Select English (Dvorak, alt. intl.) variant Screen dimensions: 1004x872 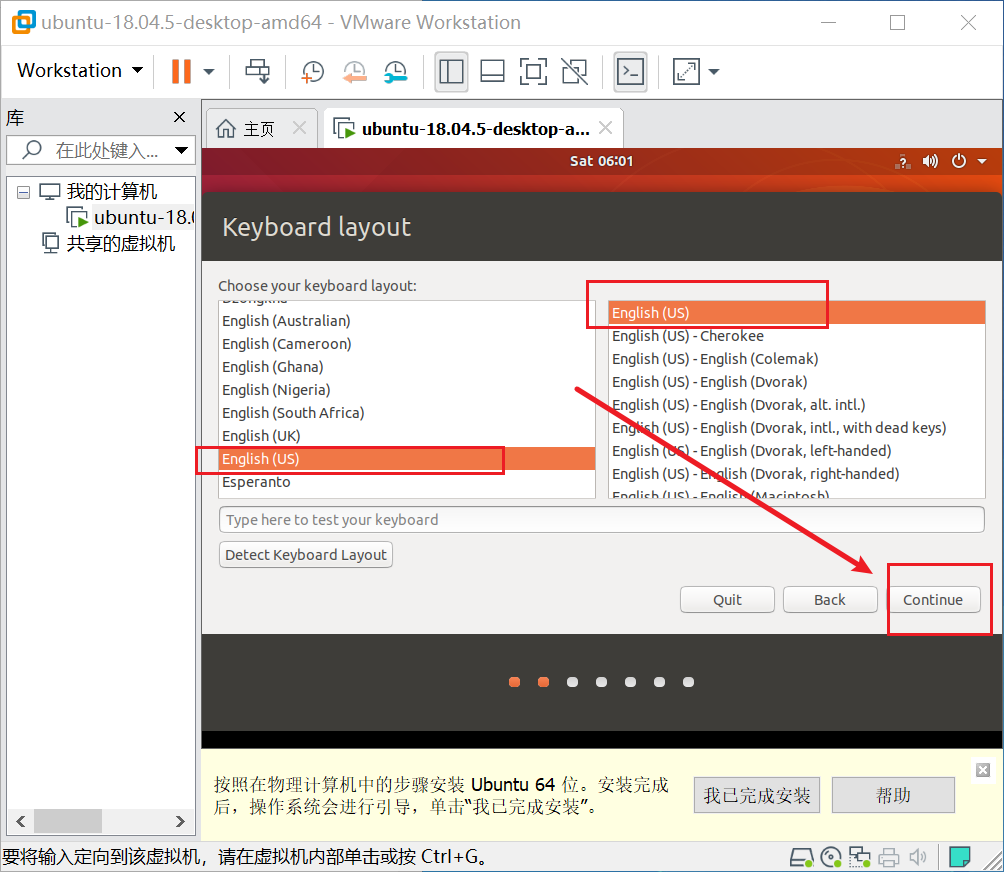tap(797, 405)
